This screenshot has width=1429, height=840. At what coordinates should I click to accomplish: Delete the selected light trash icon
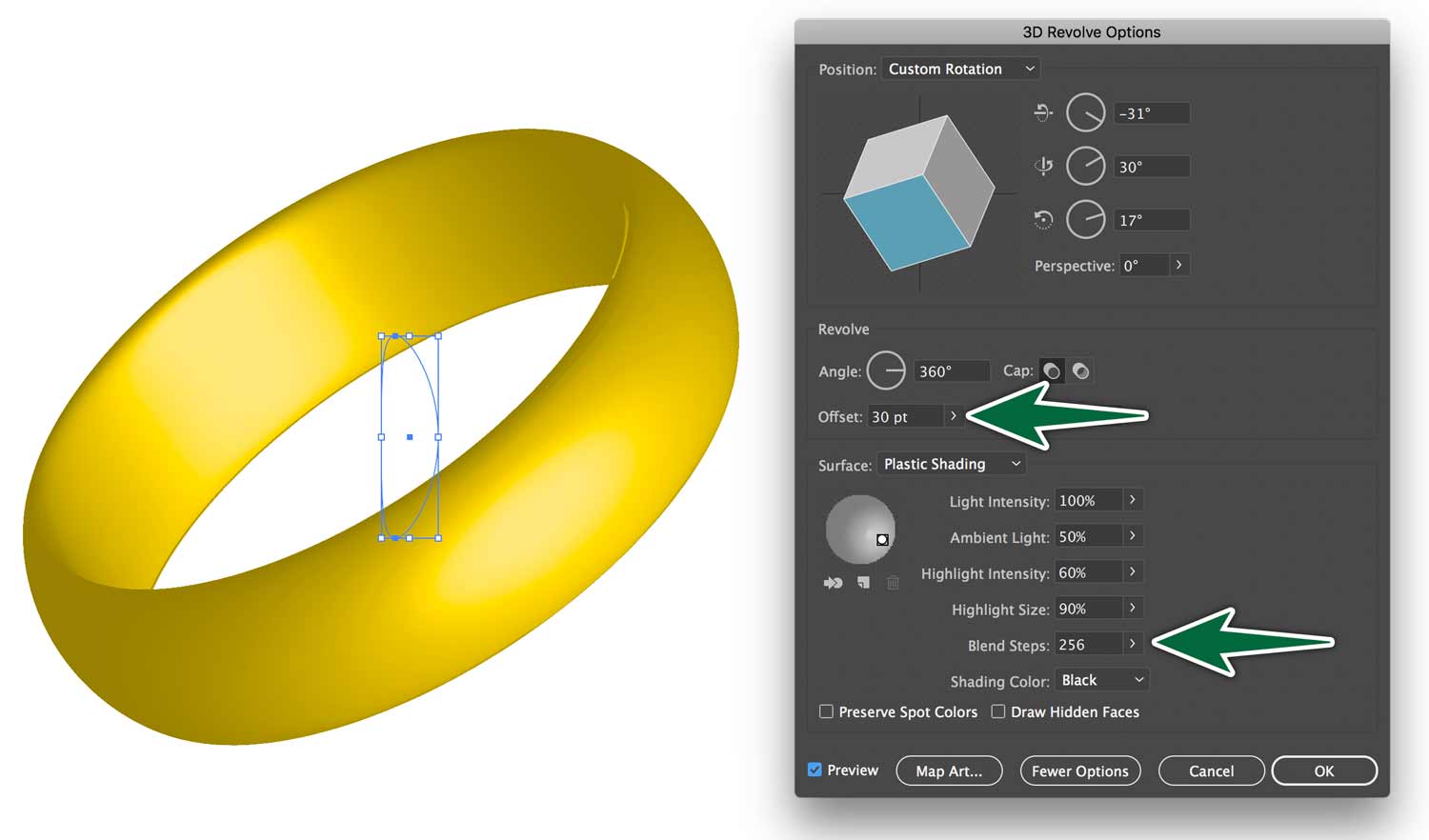pyautogui.click(x=893, y=583)
